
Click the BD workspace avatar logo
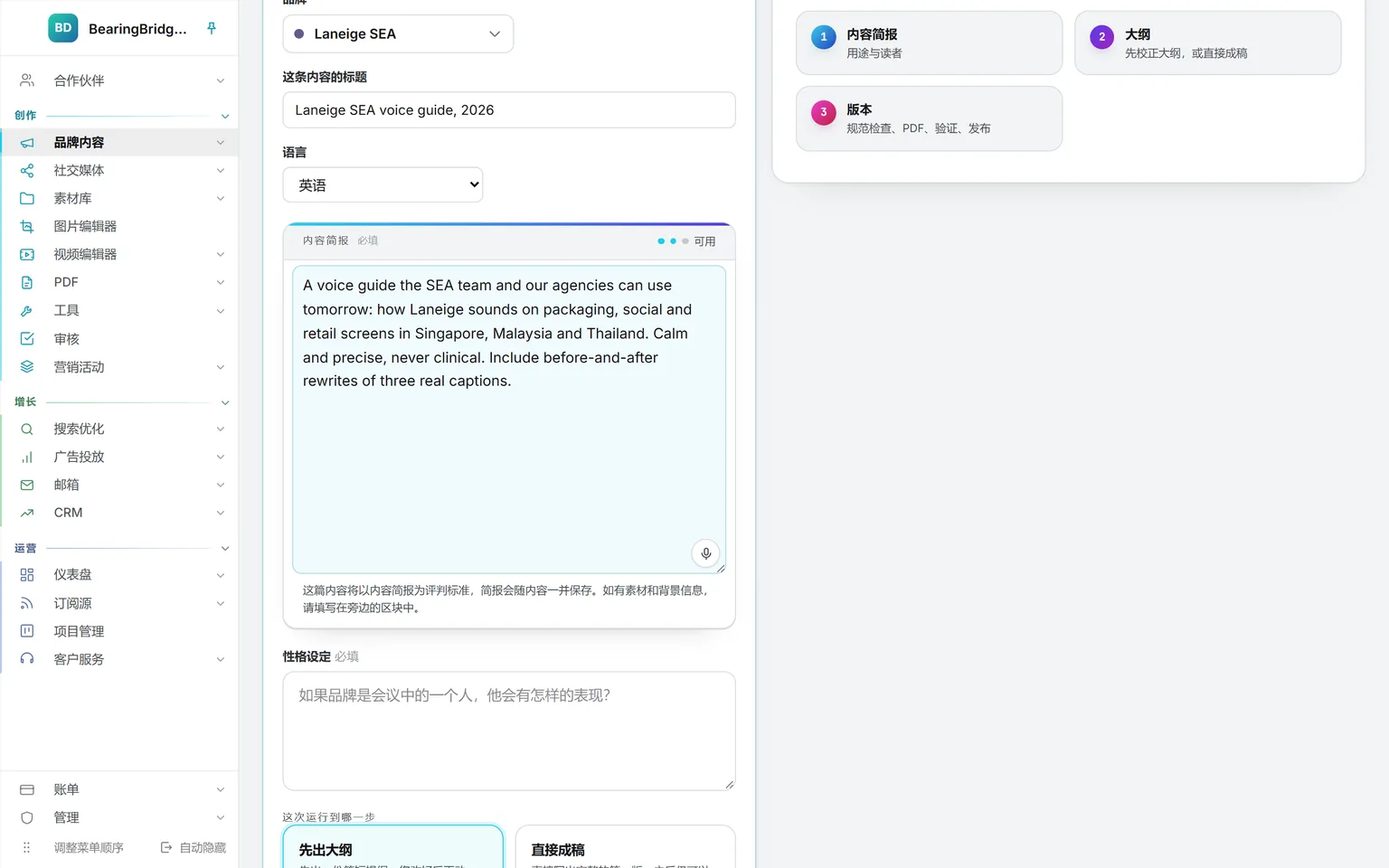63,28
